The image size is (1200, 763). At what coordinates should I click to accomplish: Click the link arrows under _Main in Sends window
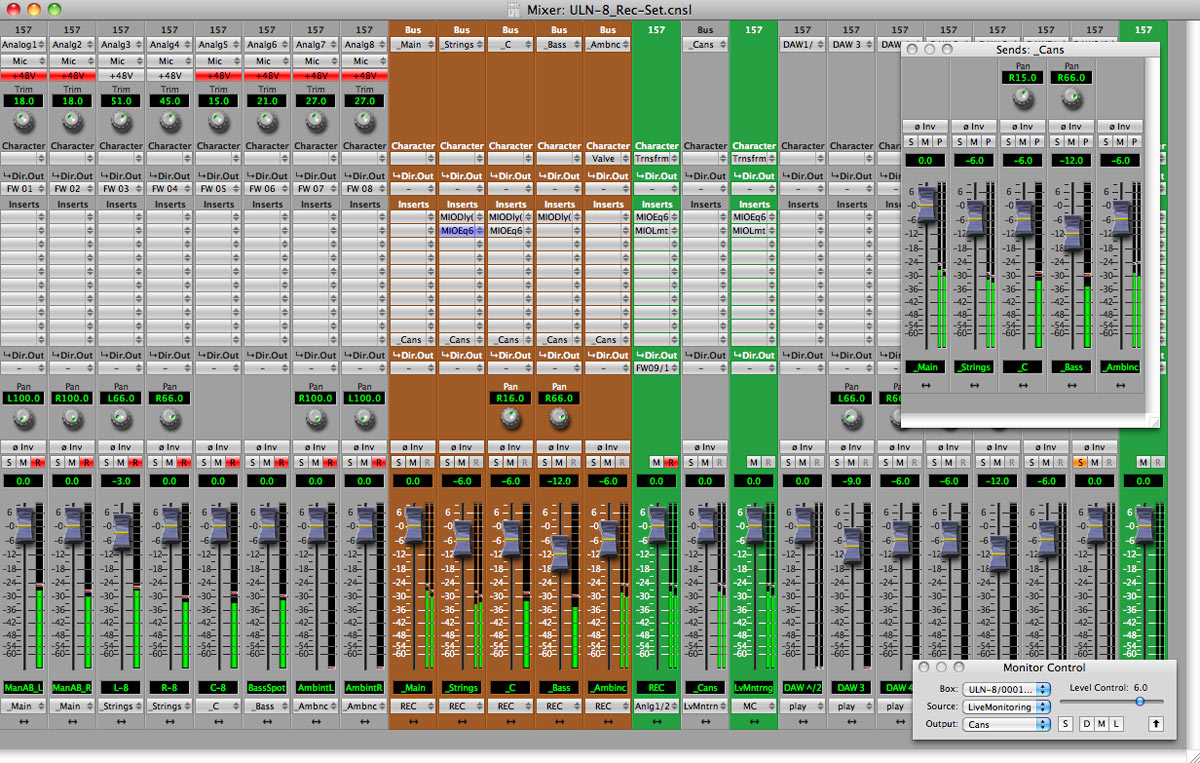point(926,385)
